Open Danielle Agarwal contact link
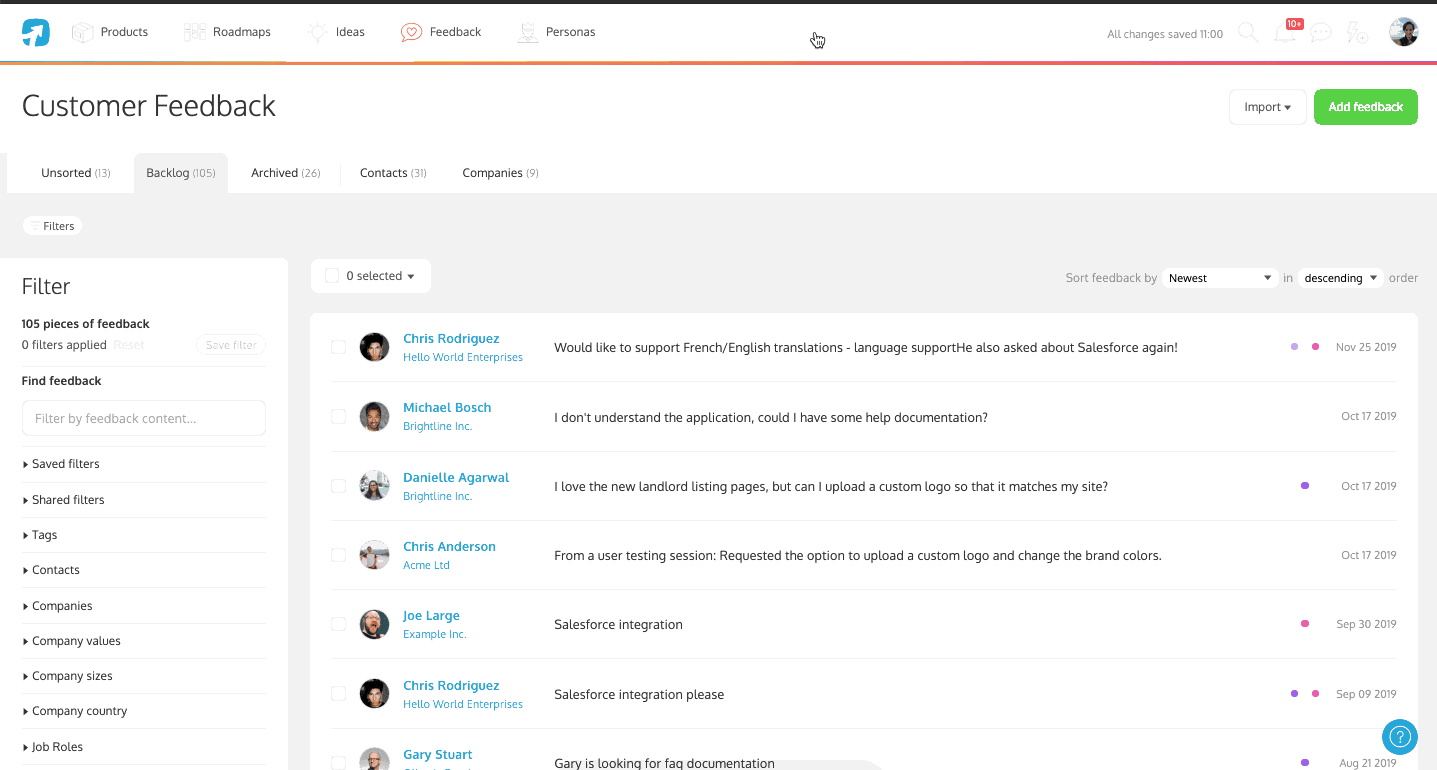Image resolution: width=1437 pixels, height=770 pixels. (x=456, y=477)
